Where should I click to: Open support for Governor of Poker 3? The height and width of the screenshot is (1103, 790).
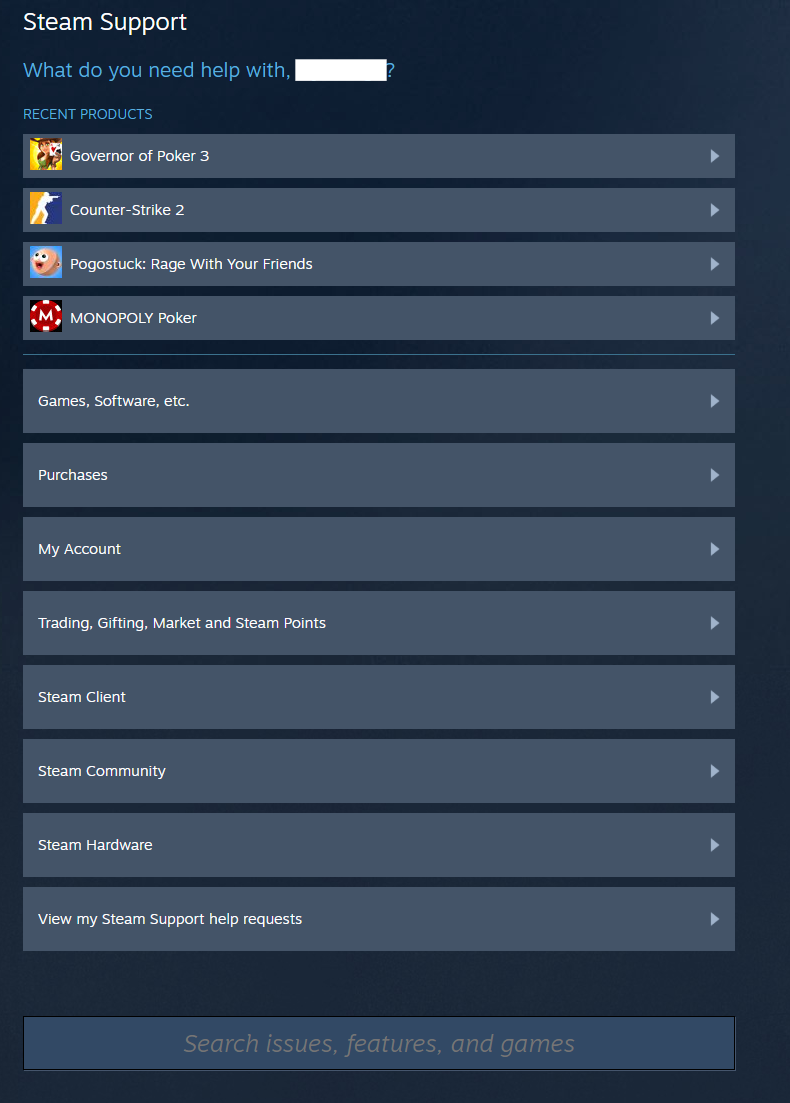378,155
